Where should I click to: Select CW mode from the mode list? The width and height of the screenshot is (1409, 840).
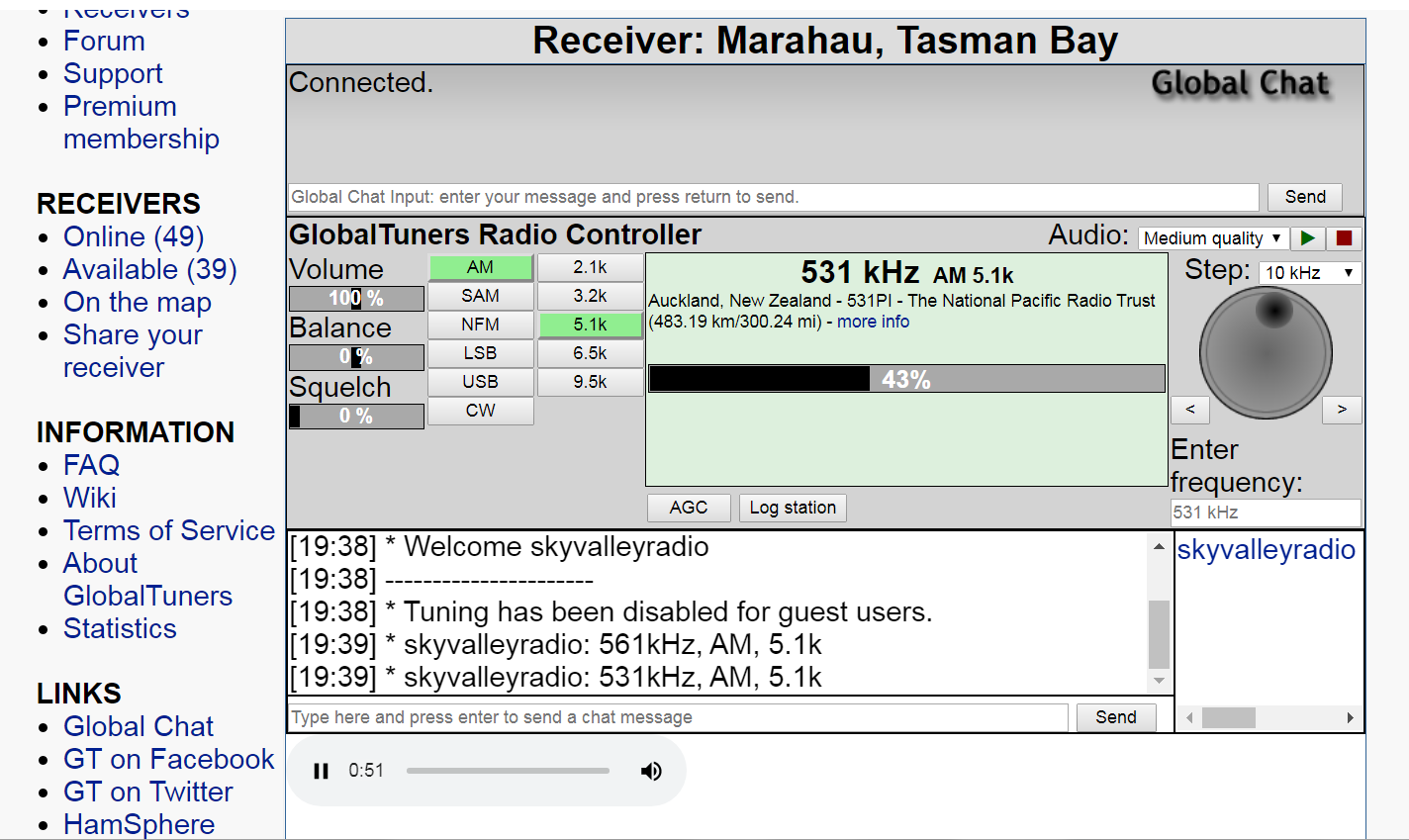tap(480, 411)
